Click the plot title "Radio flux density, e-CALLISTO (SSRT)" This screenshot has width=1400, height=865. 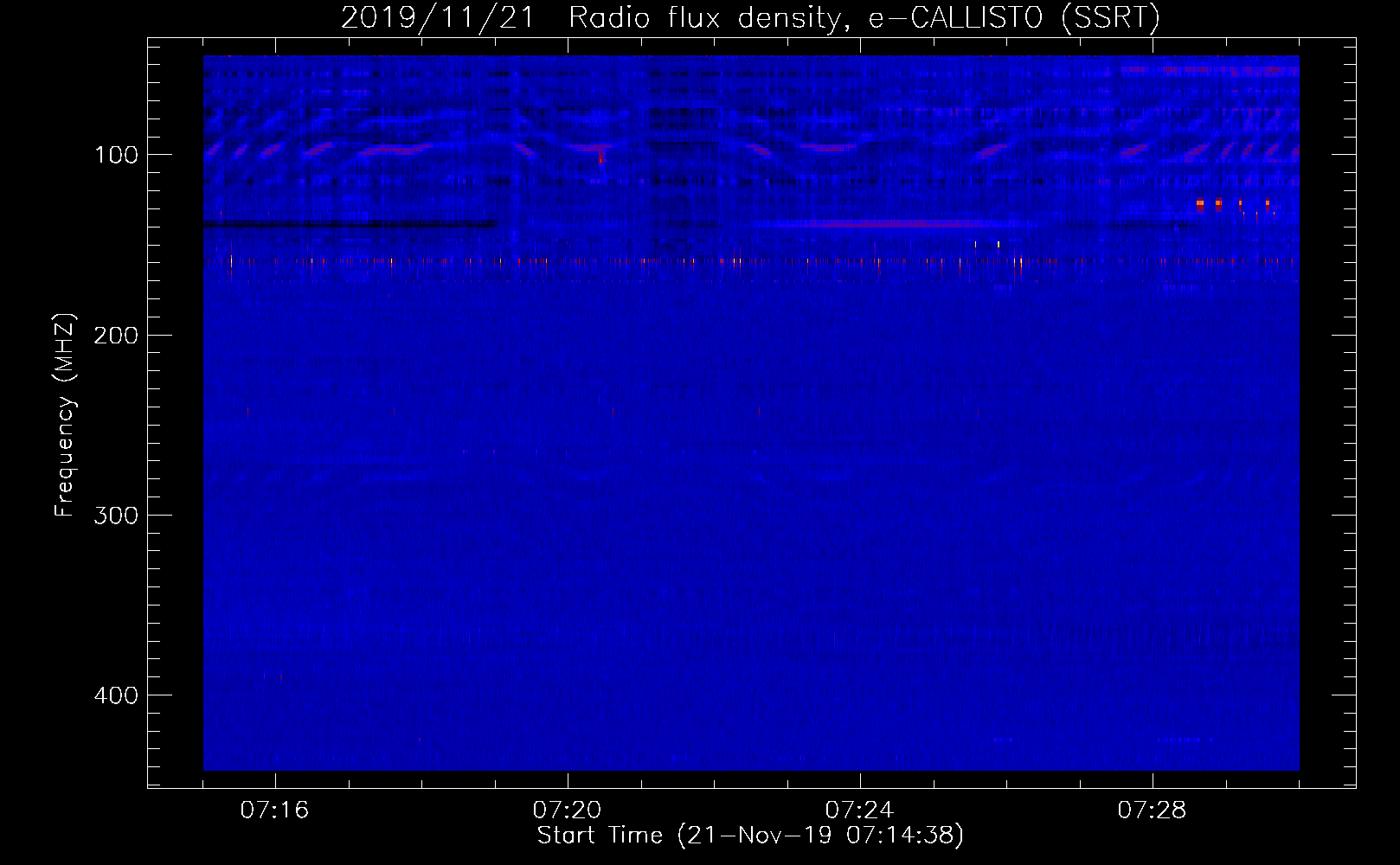pyautogui.click(x=864, y=17)
